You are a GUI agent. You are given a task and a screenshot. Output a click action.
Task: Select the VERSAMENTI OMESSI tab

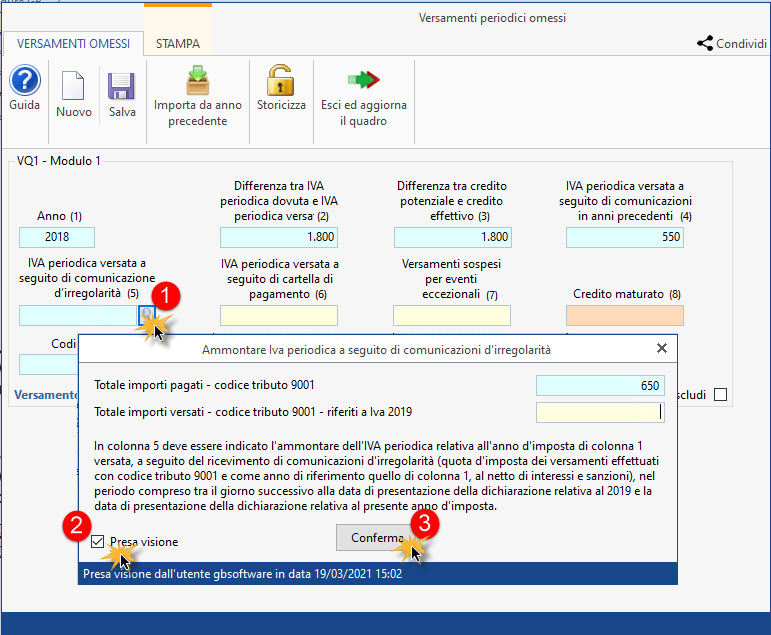[72, 44]
